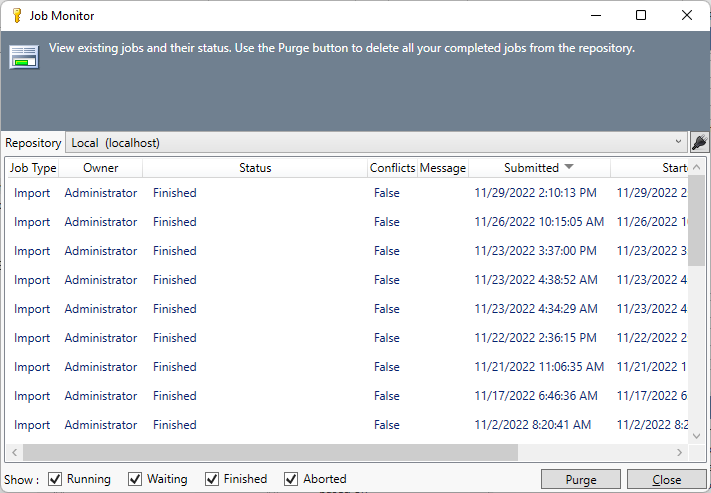Click the vertical scrollbar up arrow
Viewport: 711px width, 493px height.
tap(696, 167)
